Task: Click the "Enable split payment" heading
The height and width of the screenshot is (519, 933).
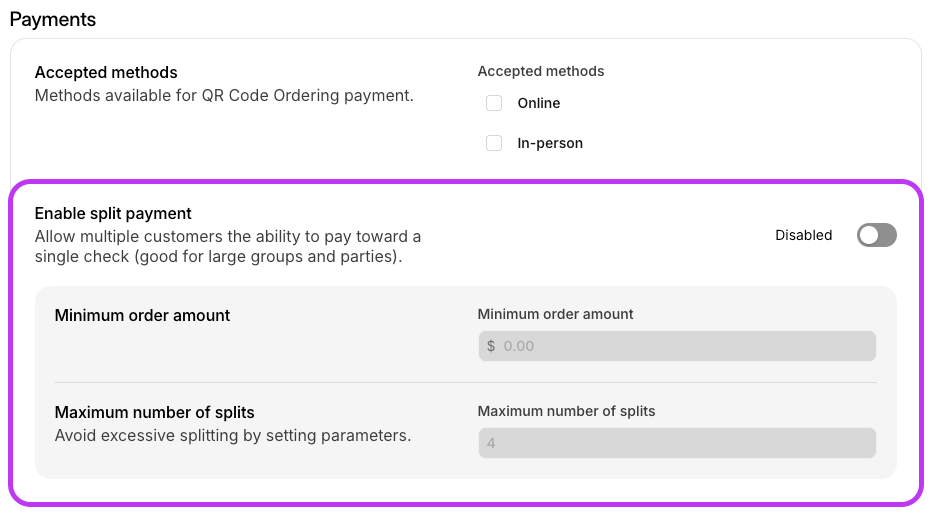Action: pyautogui.click(x=113, y=213)
